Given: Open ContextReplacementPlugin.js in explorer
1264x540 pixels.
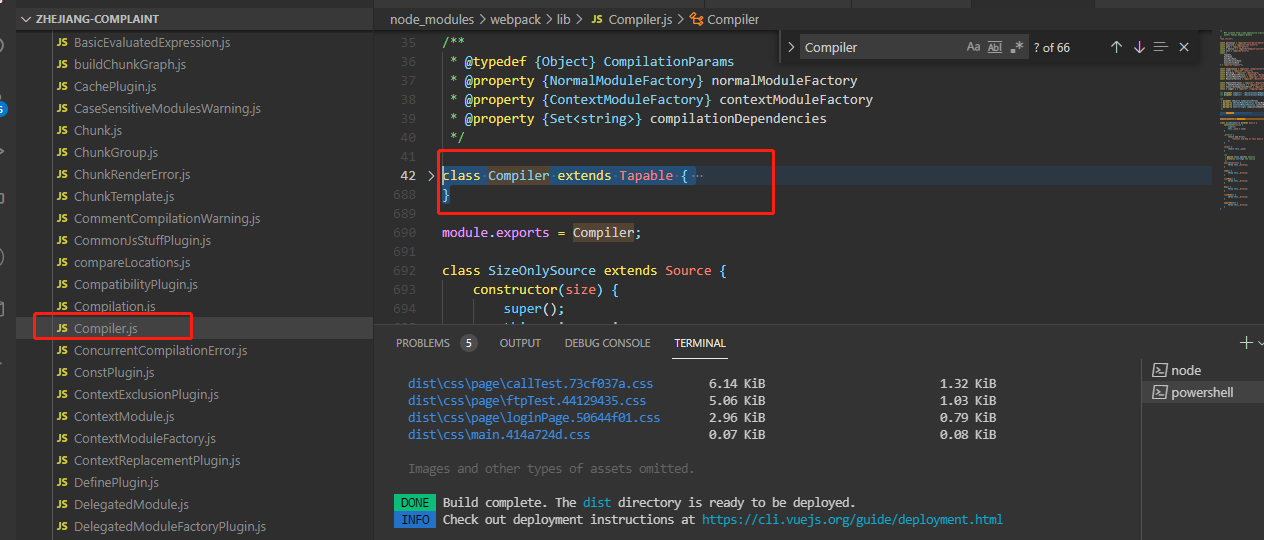Looking at the screenshot, I should coord(157,461).
